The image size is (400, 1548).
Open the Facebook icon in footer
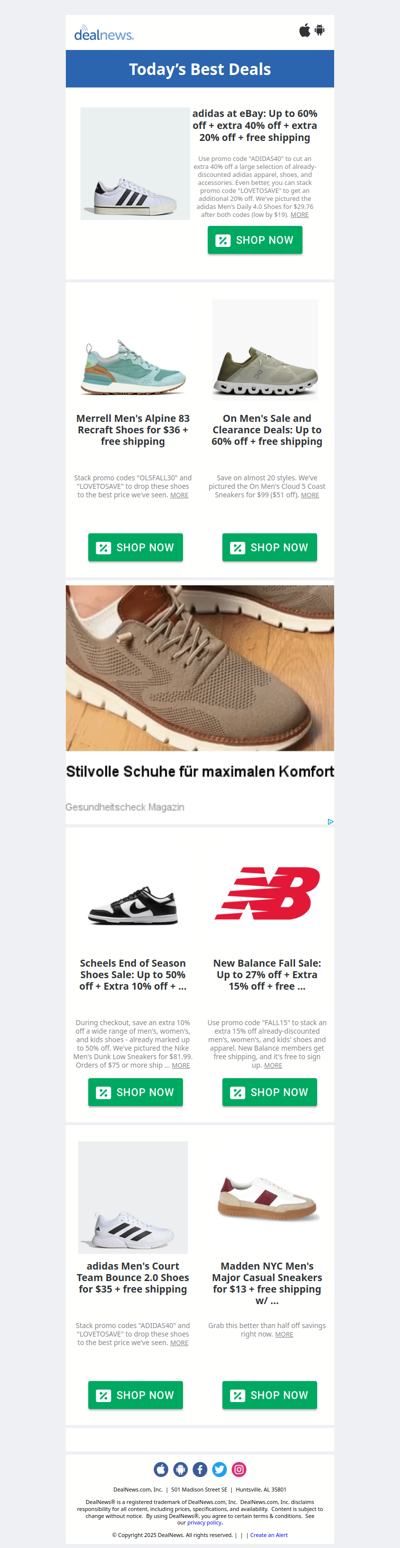click(x=200, y=1469)
